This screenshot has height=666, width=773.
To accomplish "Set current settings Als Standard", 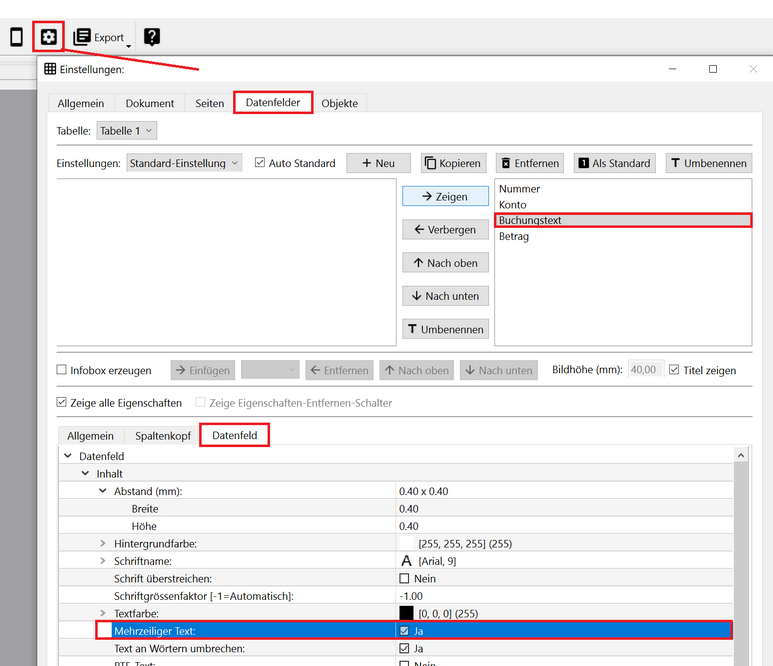I will click(615, 163).
